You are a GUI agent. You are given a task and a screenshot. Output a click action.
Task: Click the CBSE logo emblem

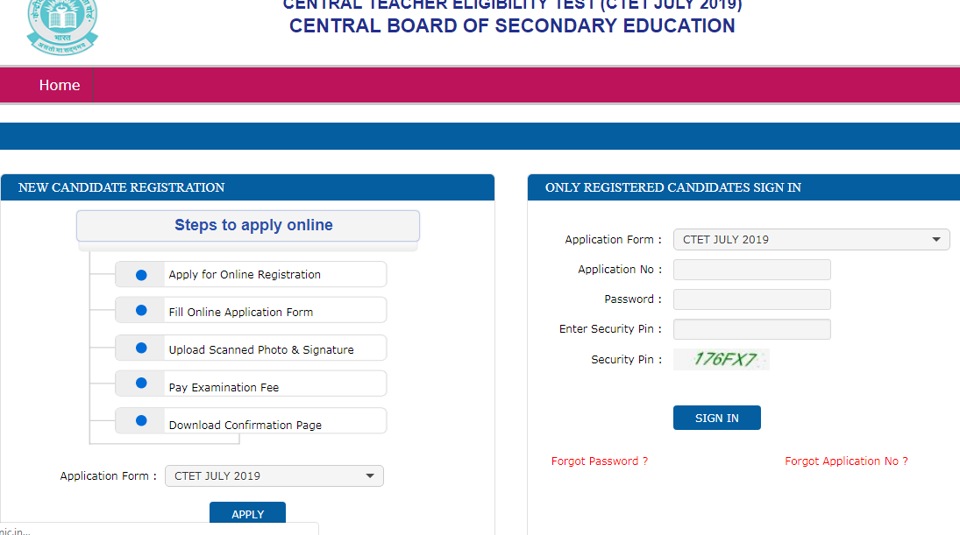[62, 26]
